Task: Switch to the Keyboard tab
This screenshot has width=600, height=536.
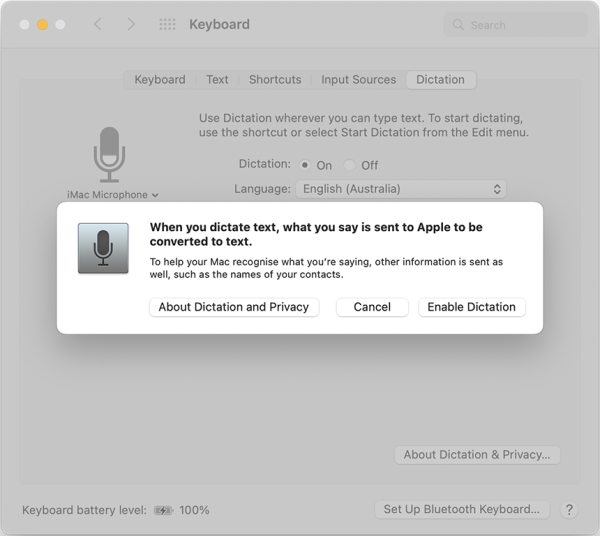Action: point(160,80)
